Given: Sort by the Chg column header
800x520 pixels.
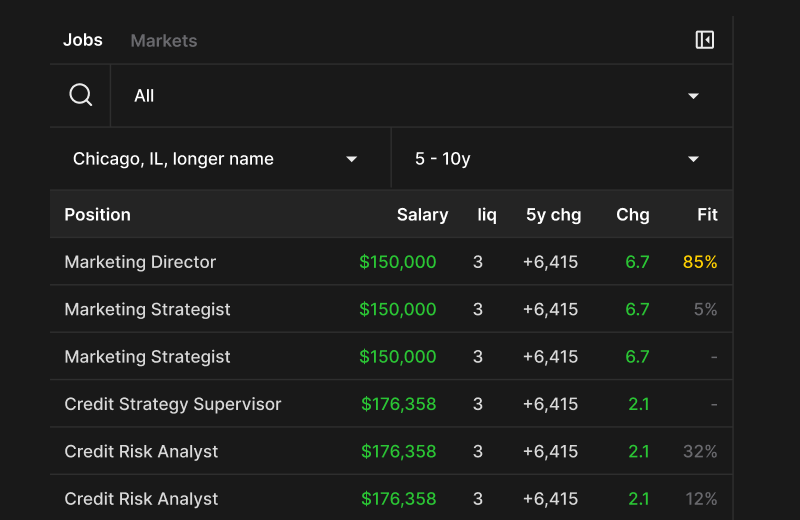Looking at the screenshot, I should coord(632,214).
